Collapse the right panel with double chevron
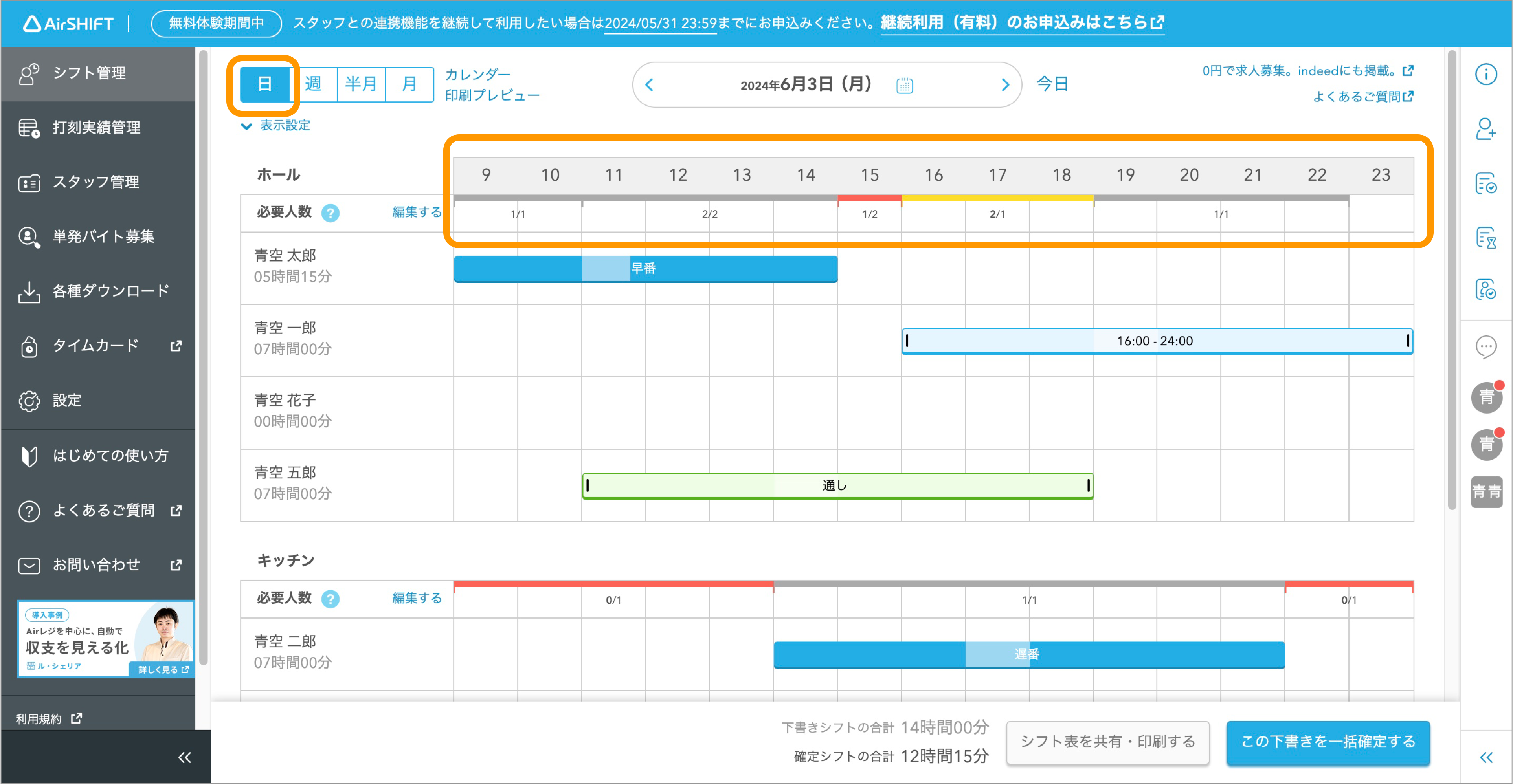The width and height of the screenshot is (1513, 784). pyautogui.click(x=1486, y=758)
